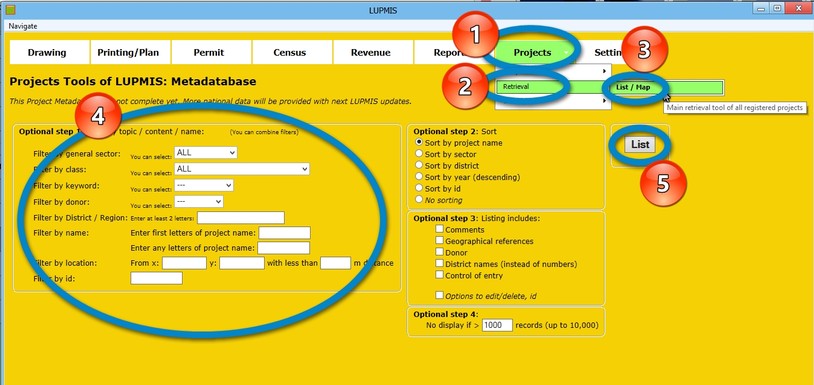This screenshot has height=385, width=814.
Task: Check the Control of entry option
Action: (440, 274)
